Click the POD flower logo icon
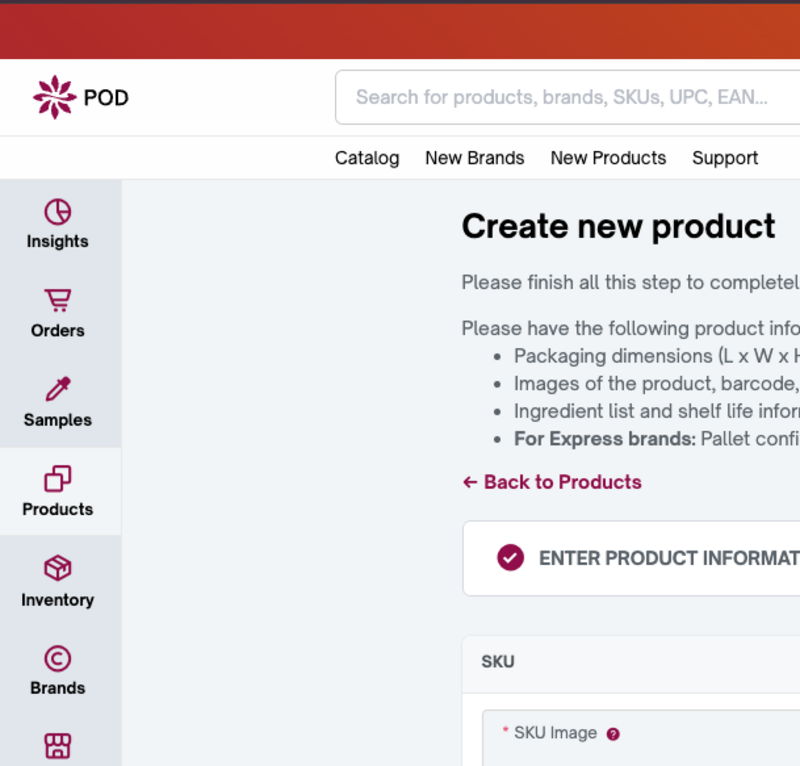 (x=54, y=97)
